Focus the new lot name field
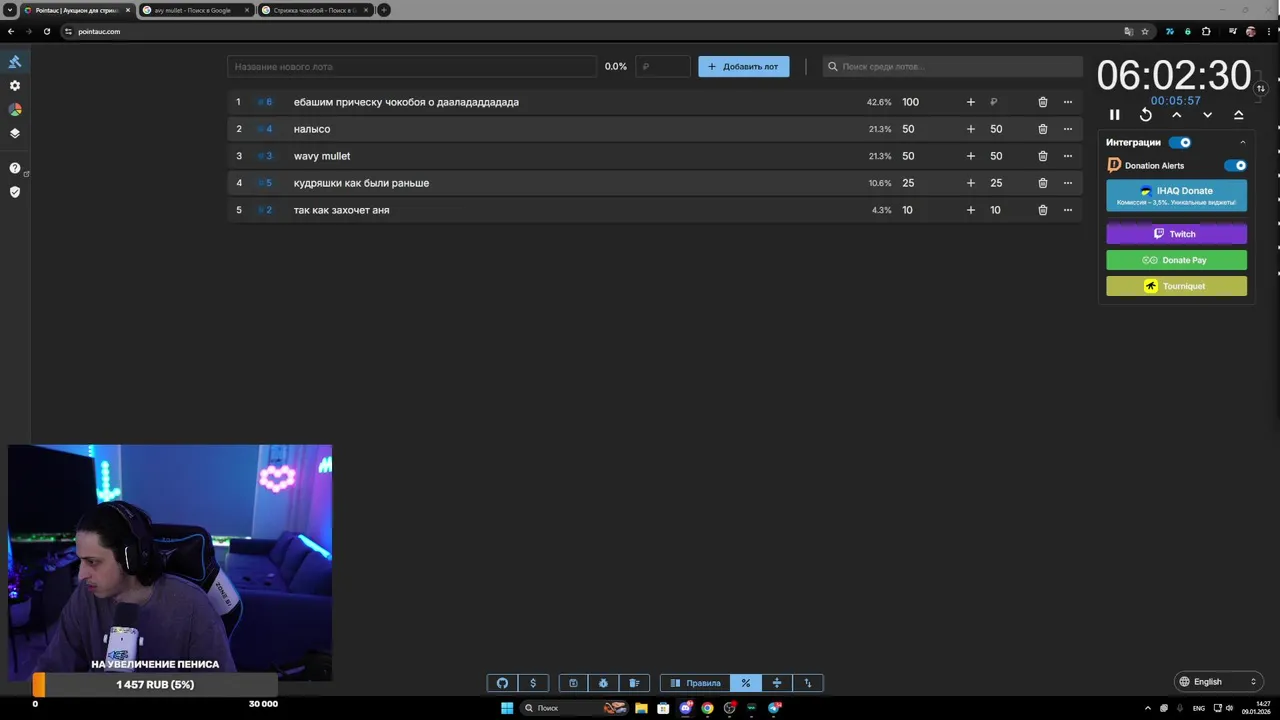Image resolution: width=1280 pixels, height=720 pixels. pos(412,67)
